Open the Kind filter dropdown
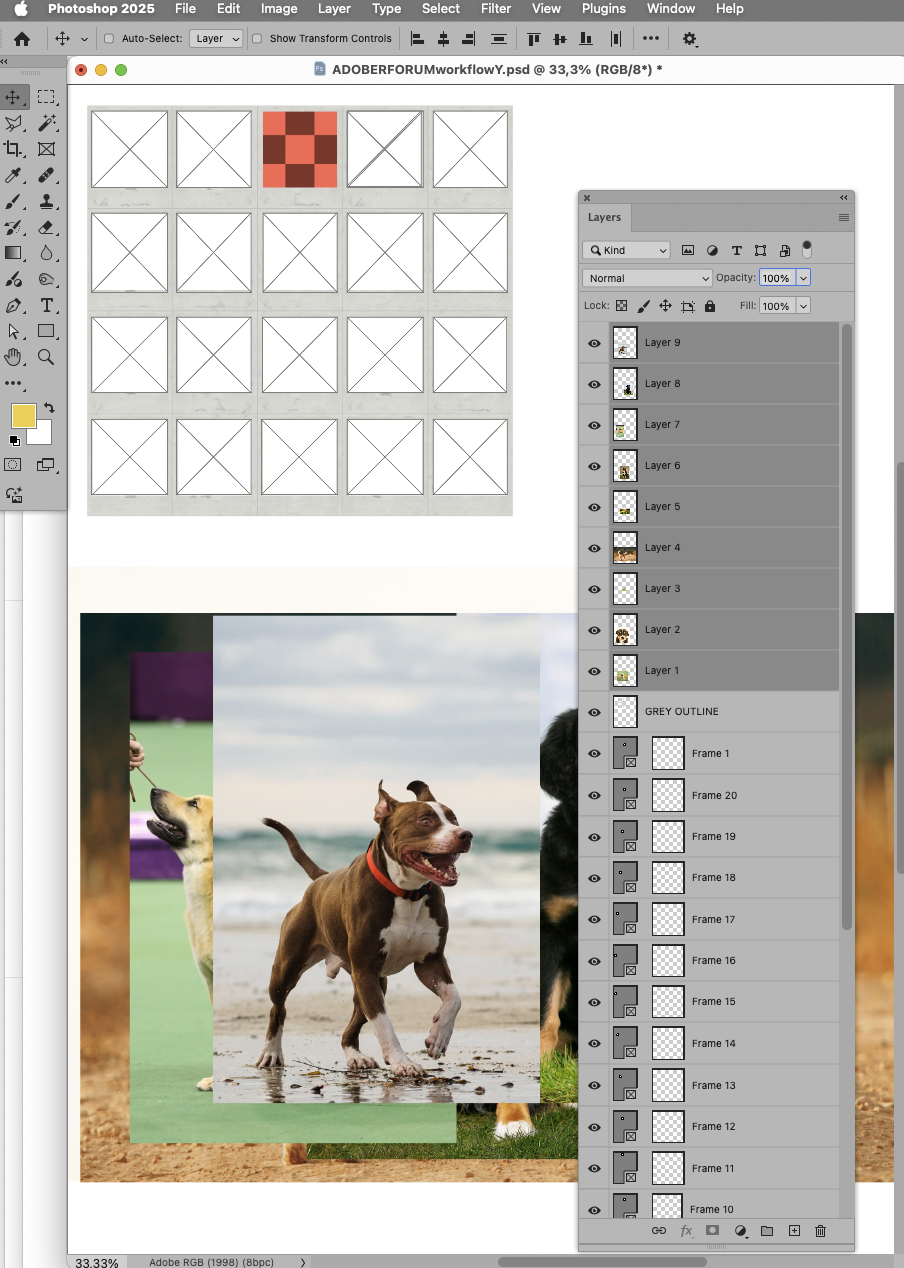Image resolution: width=904 pixels, height=1268 pixels. (626, 249)
